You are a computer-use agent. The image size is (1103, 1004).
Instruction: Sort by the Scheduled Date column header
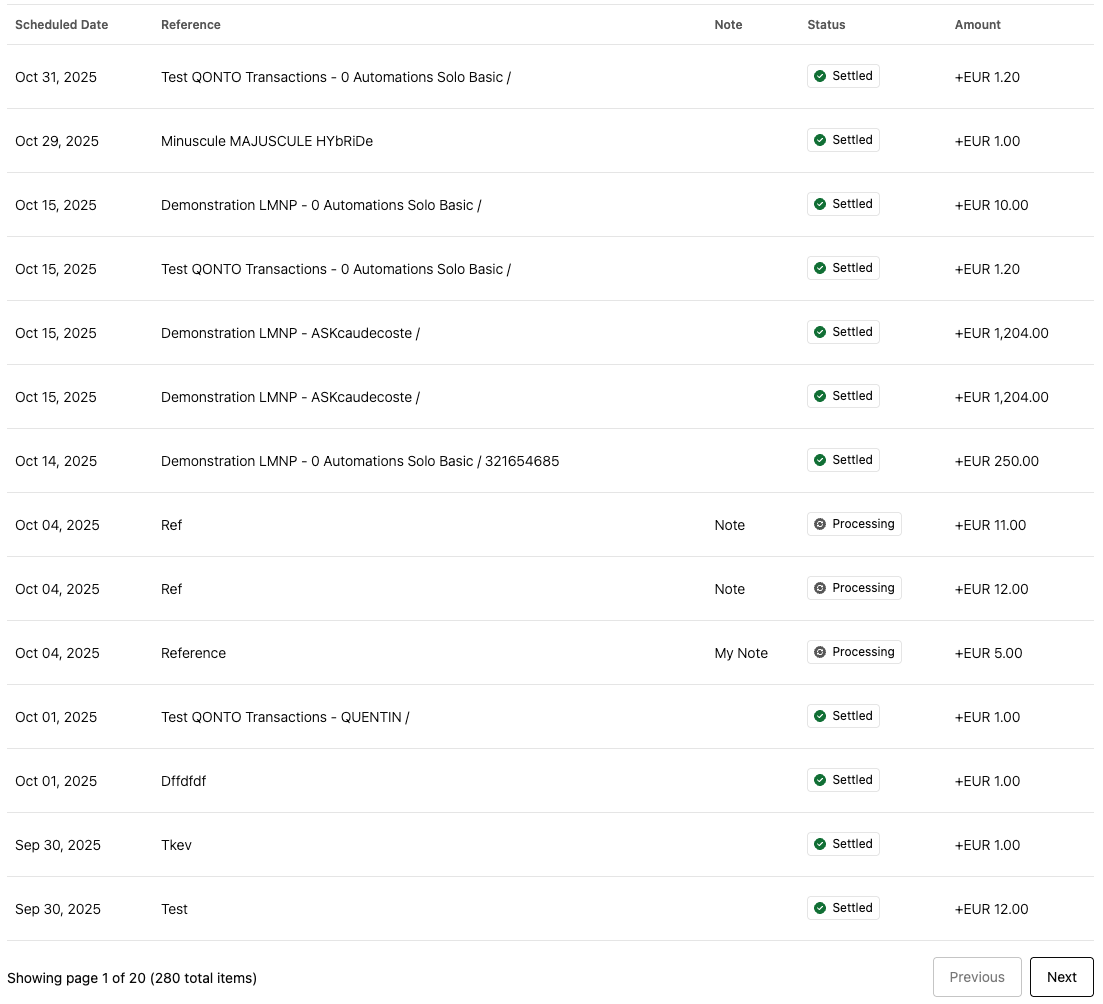pyautogui.click(x=61, y=24)
